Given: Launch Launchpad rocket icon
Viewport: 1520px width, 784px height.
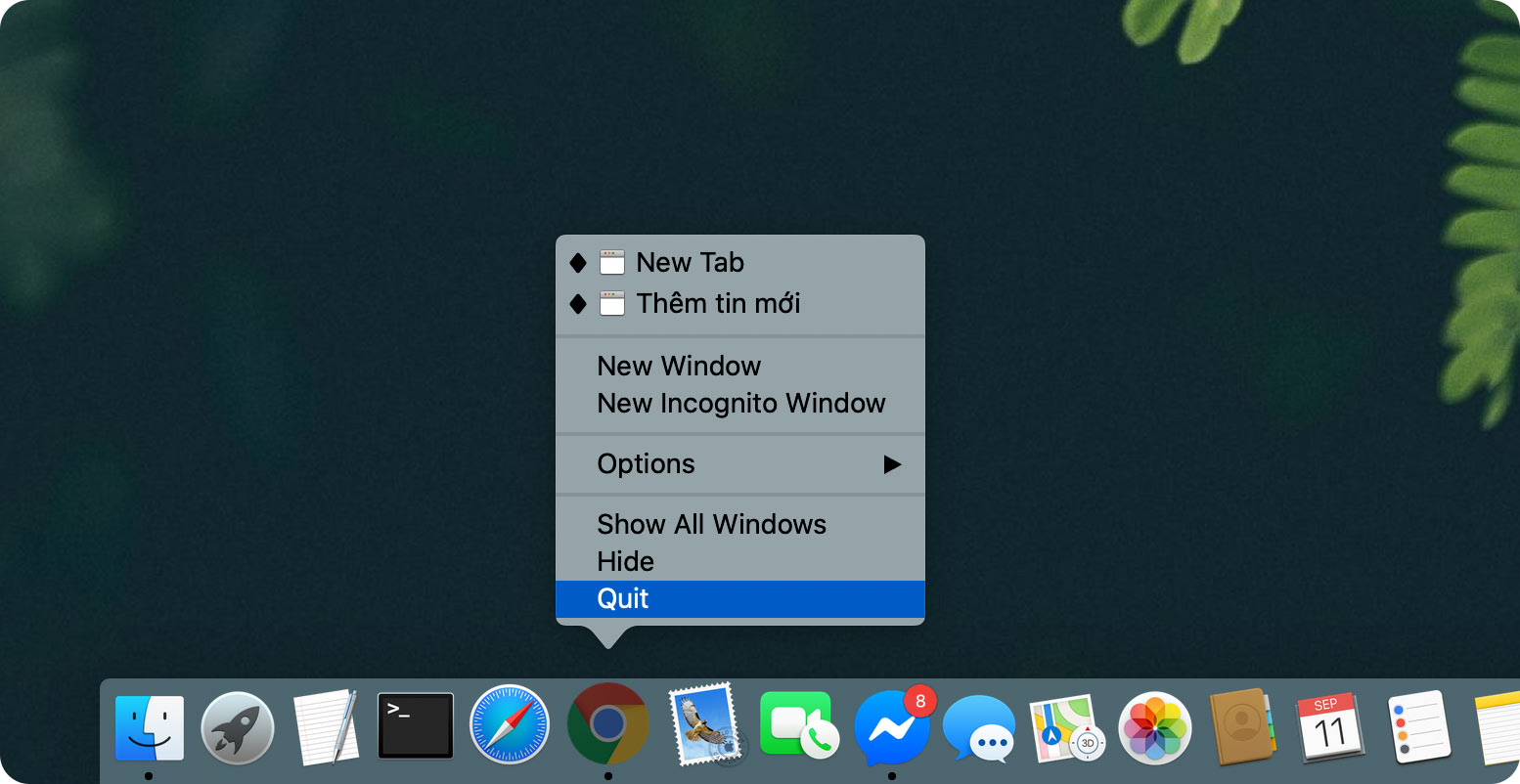Looking at the screenshot, I should (x=238, y=728).
